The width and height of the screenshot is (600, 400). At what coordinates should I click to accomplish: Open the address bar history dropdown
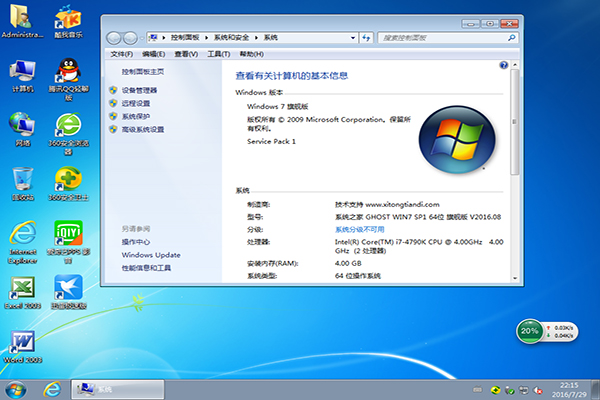353,38
